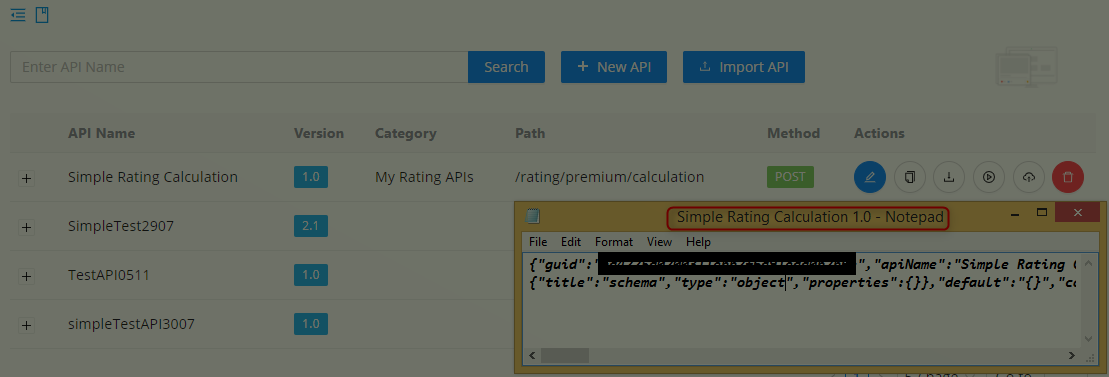The image size is (1109, 377).
Task: Open the Edit menu in Notepad
Action: click(x=571, y=242)
